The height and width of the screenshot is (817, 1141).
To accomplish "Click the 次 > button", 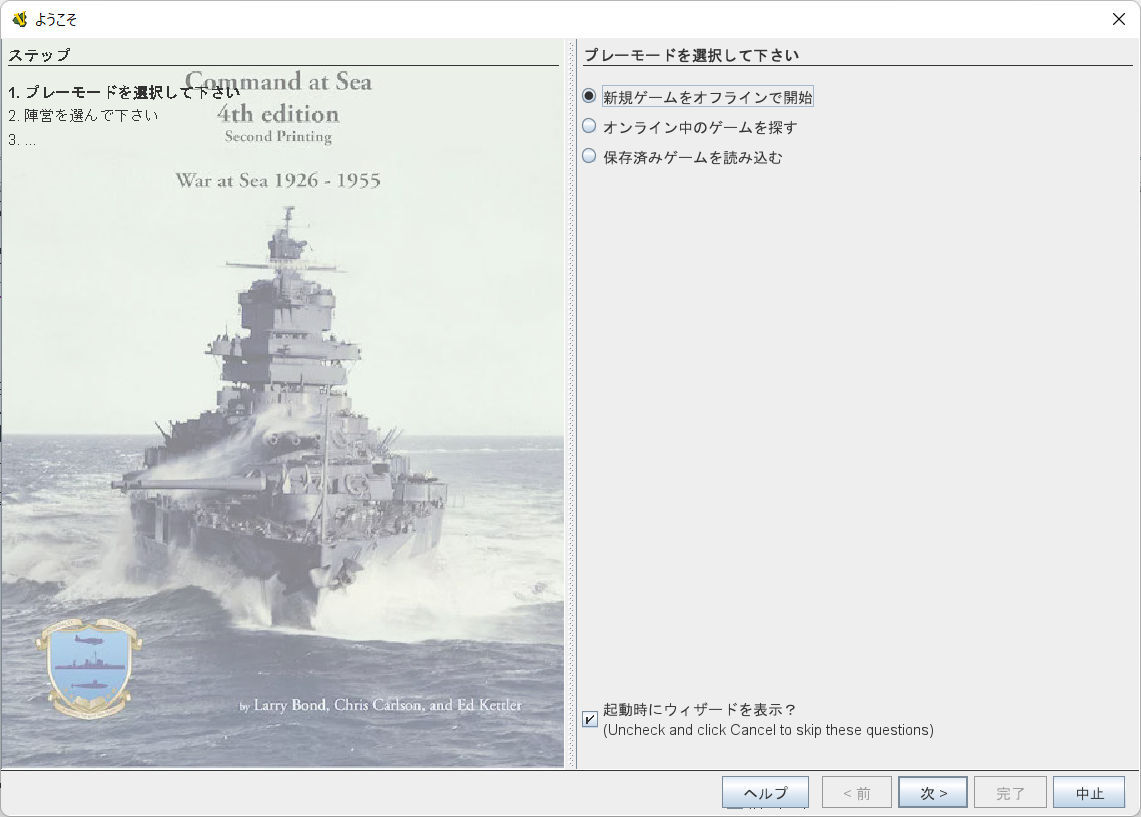I will click(933, 792).
